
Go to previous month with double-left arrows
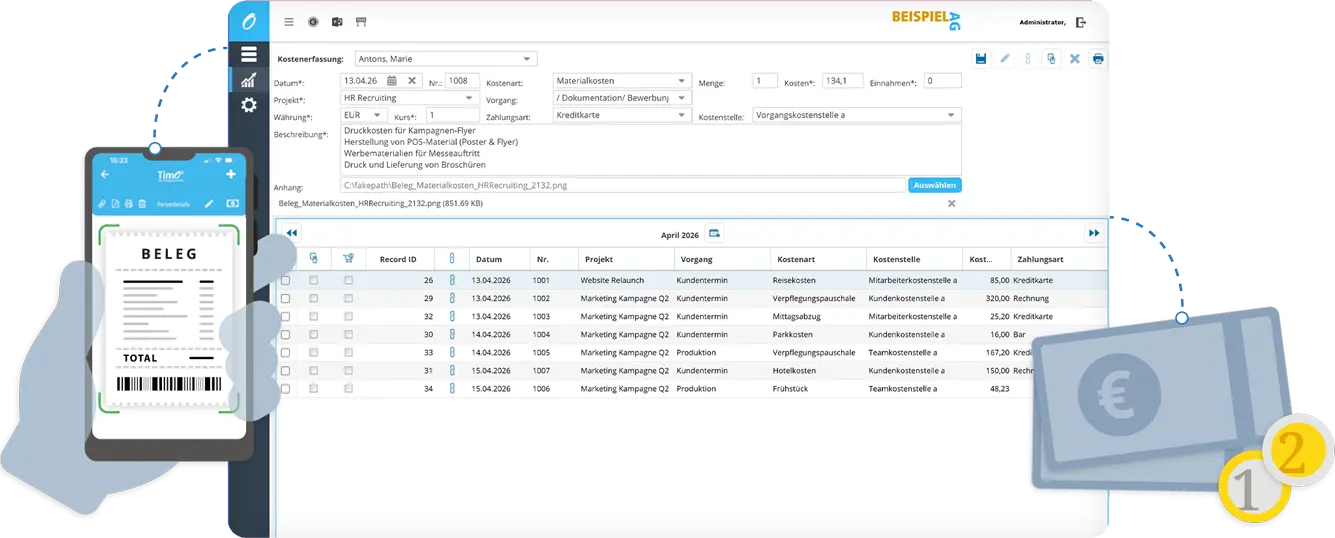click(x=291, y=233)
